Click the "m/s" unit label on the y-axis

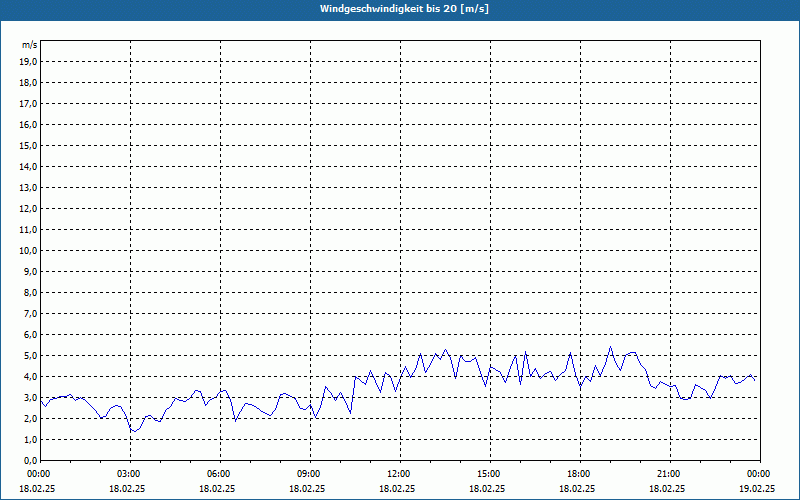30,45
